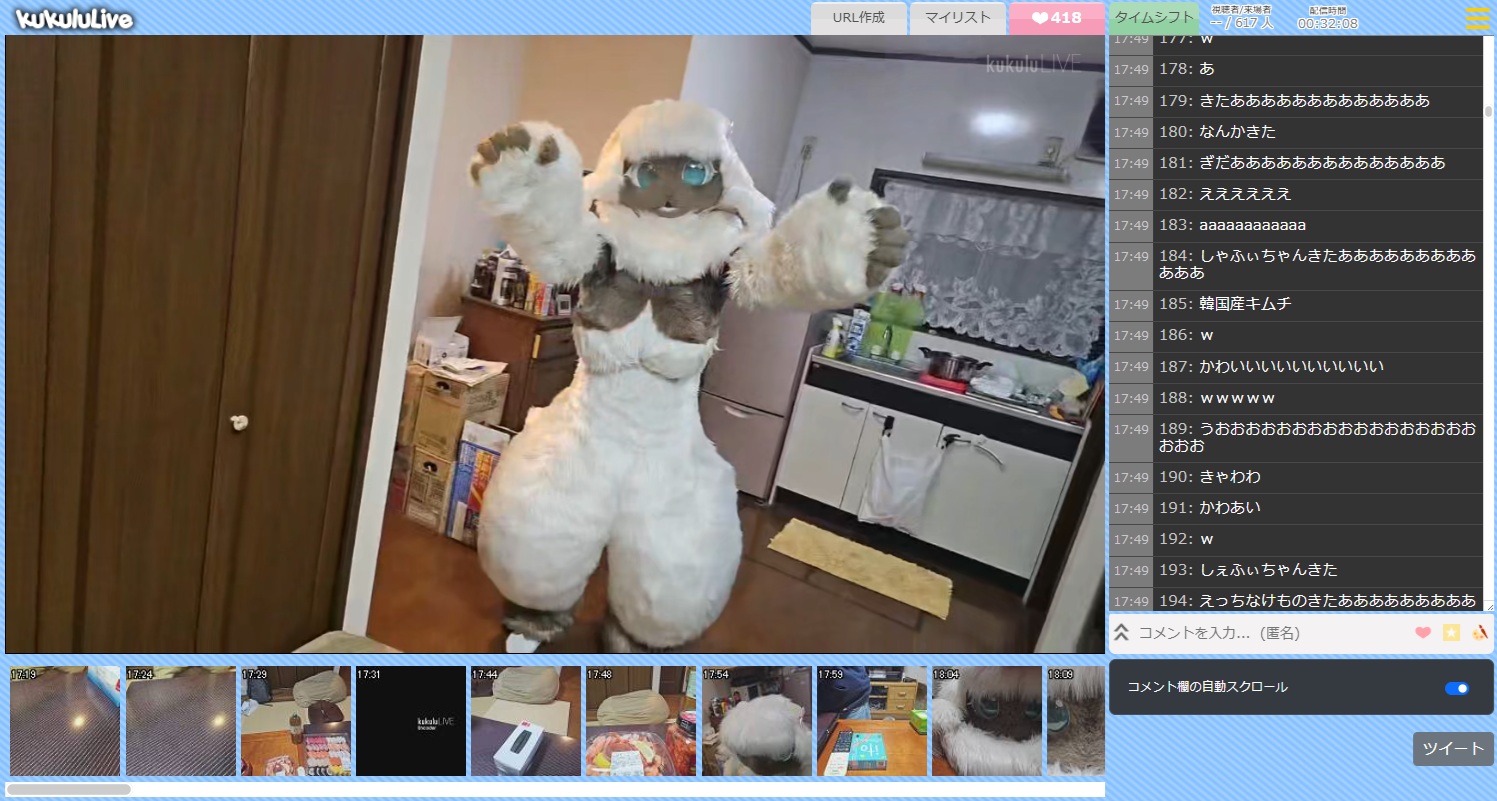Open the マイリスト tab
Image resolution: width=1497 pixels, height=801 pixels.
[x=957, y=18]
